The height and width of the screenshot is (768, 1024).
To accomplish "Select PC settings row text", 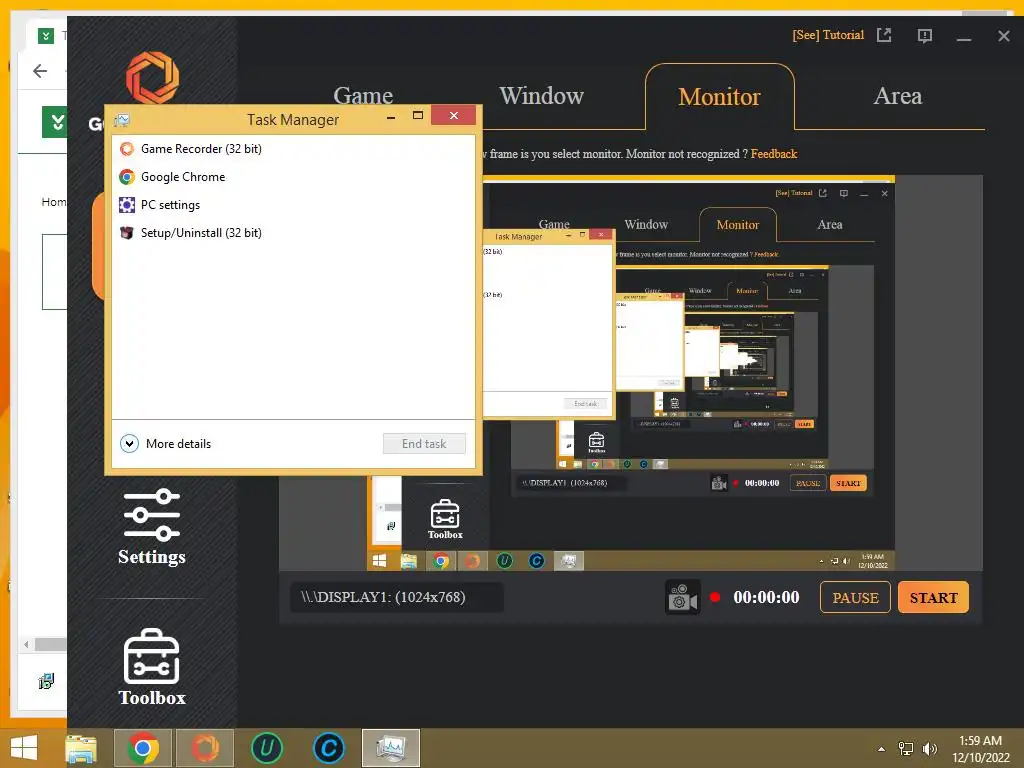I will pos(170,205).
